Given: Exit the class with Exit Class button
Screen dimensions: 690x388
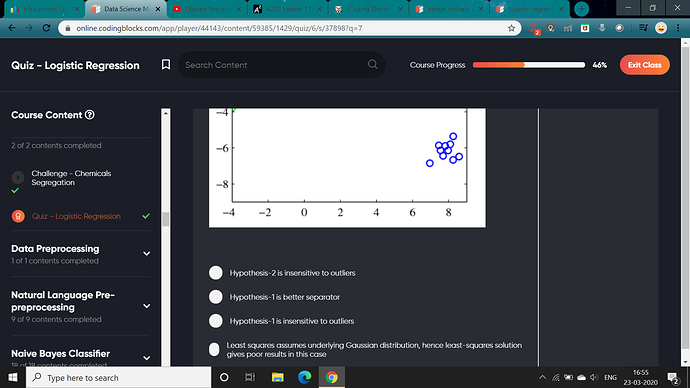Looking at the screenshot, I should tap(645, 65).
